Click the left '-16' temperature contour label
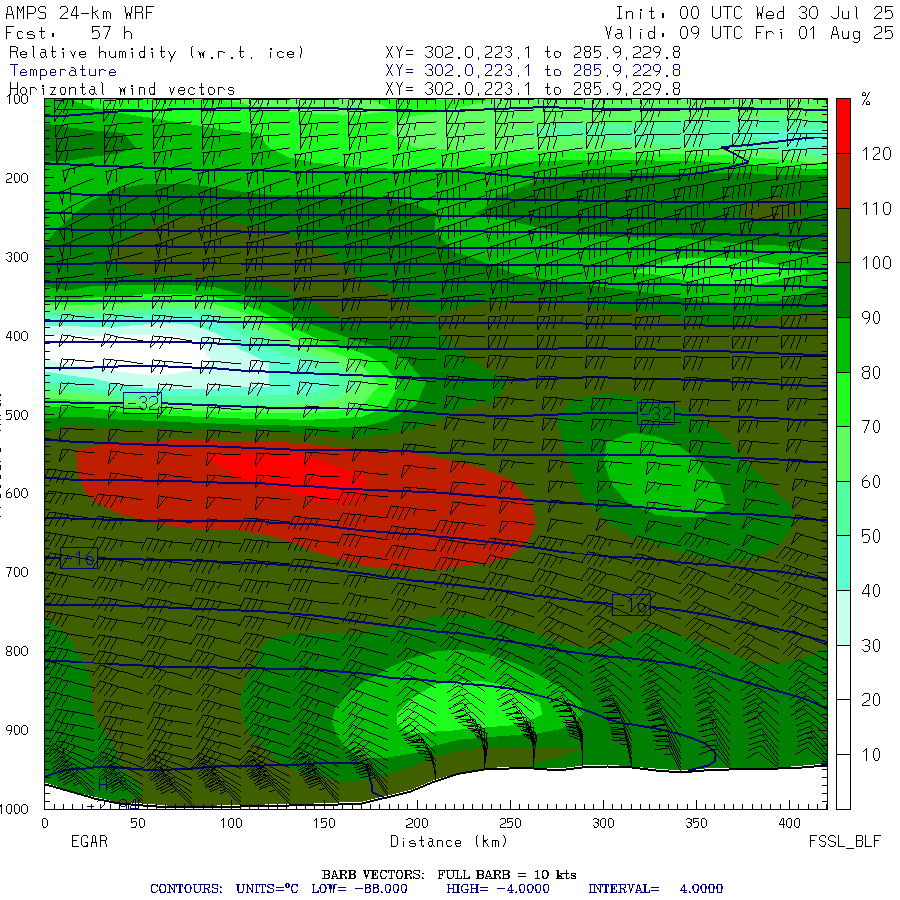Viewport: 900px width, 900px height. tap(79, 558)
